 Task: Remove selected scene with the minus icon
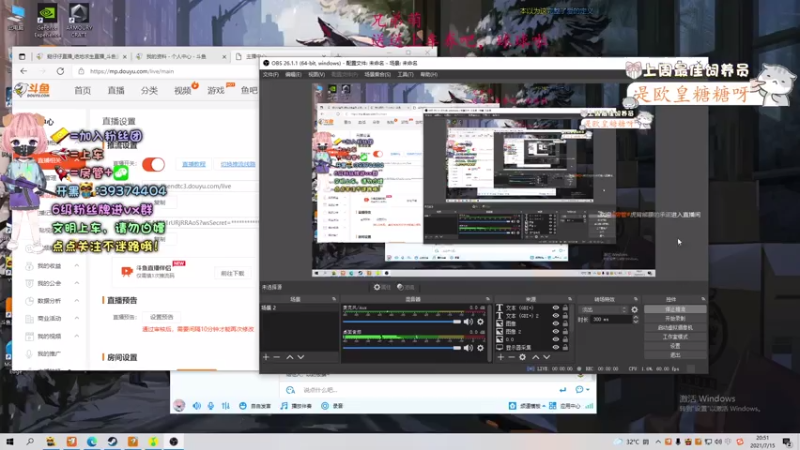(277, 357)
